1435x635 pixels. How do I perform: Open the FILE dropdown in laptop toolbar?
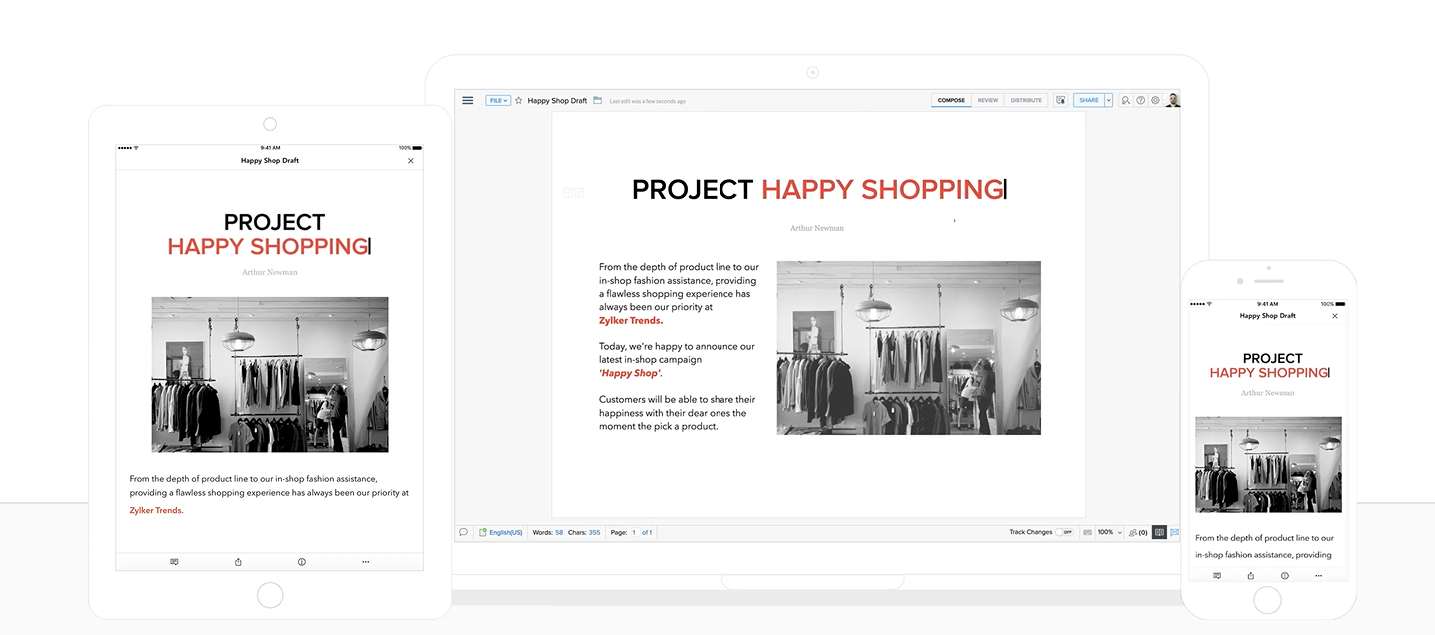point(498,100)
